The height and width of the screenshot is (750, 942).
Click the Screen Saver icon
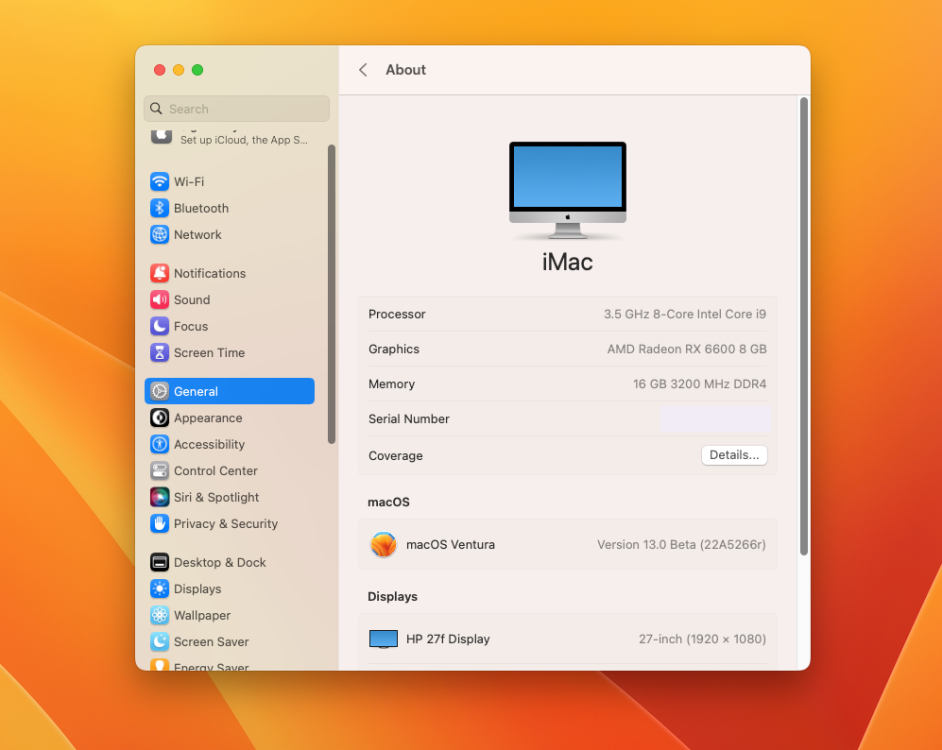tap(159, 642)
